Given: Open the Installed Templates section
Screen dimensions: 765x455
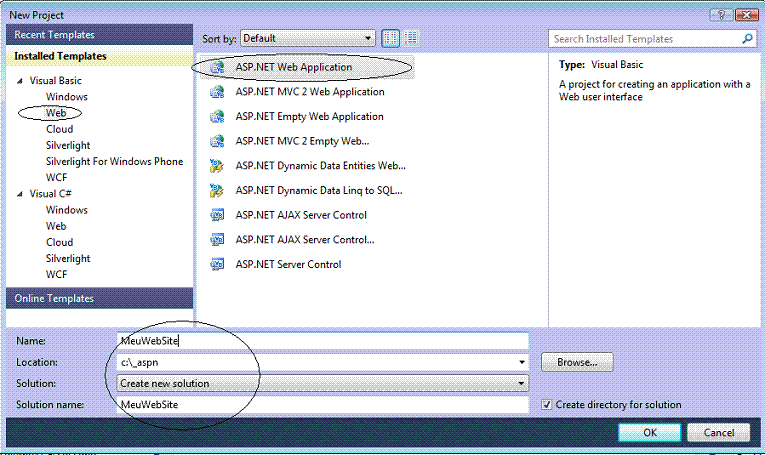Looking at the screenshot, I should [x=100, y=56].
